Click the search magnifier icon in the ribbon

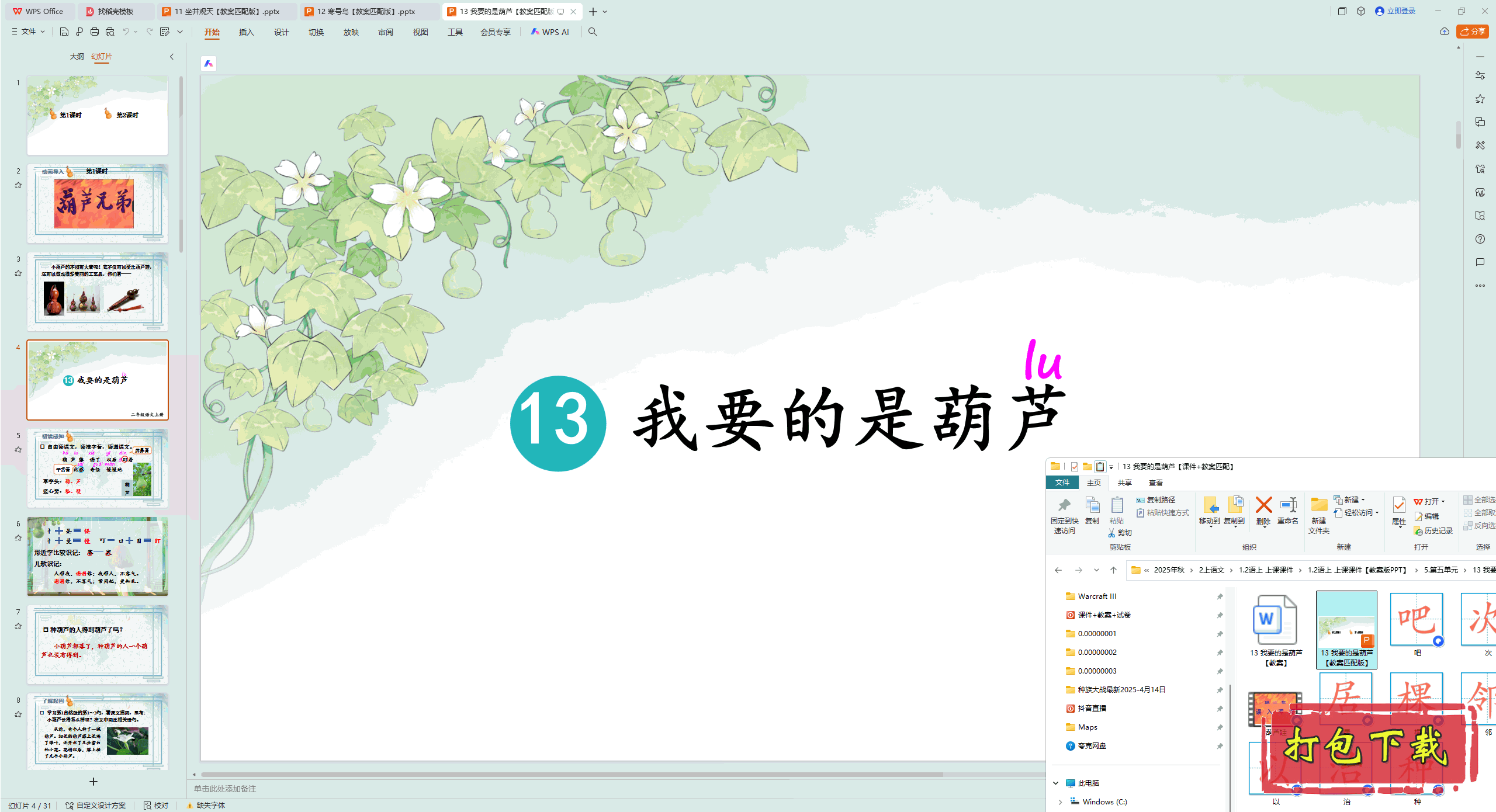(x=593, y=32)
